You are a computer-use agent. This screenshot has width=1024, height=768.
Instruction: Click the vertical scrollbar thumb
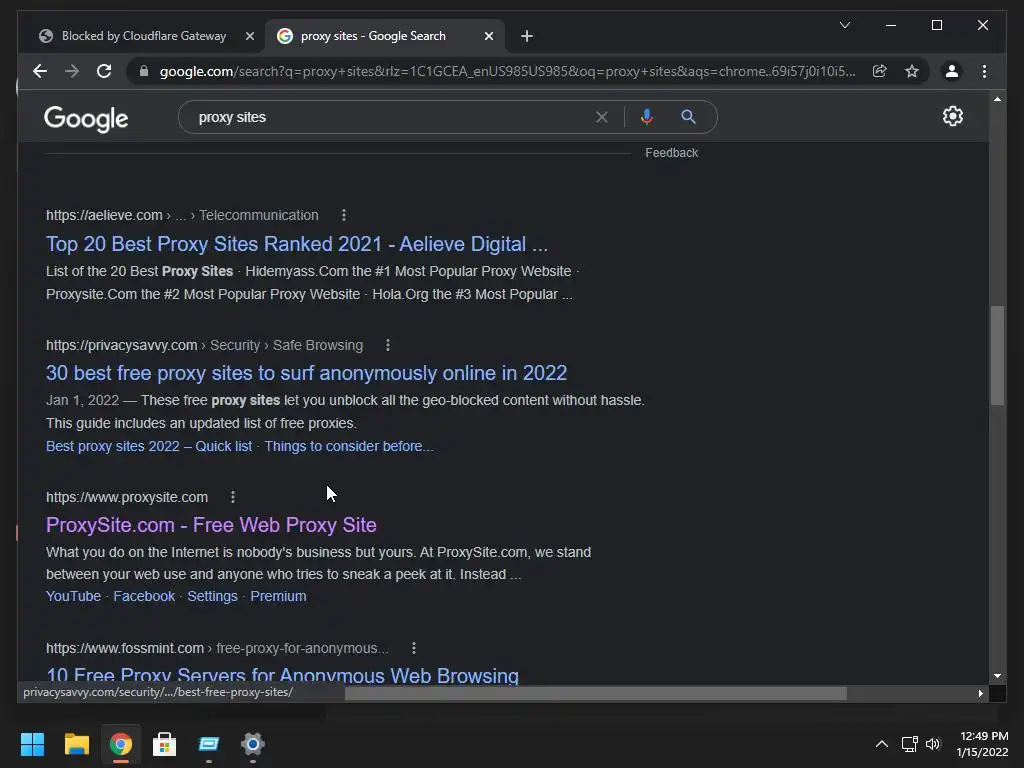pos(997,356)
